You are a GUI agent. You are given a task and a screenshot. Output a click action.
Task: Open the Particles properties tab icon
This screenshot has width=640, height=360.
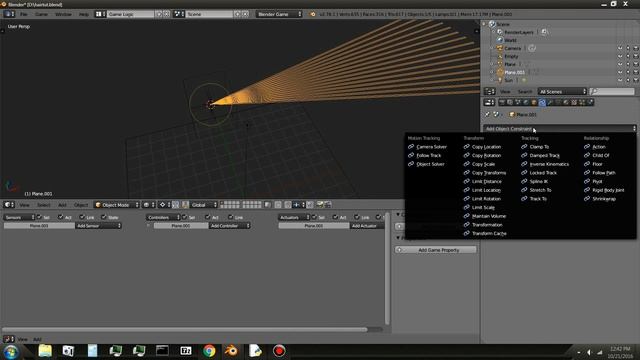click(582, 102)
